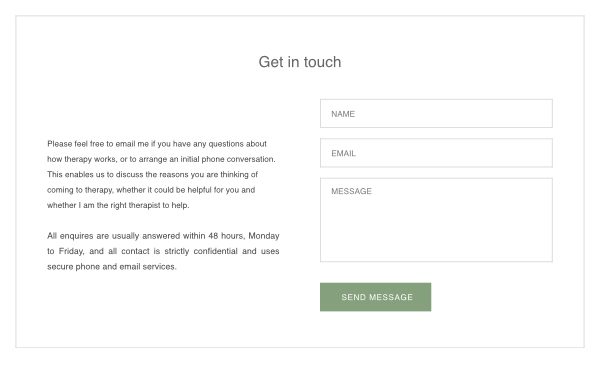Focus the NAME input field
The width and height of the screenshot is (600, 379).
(436, 113)
